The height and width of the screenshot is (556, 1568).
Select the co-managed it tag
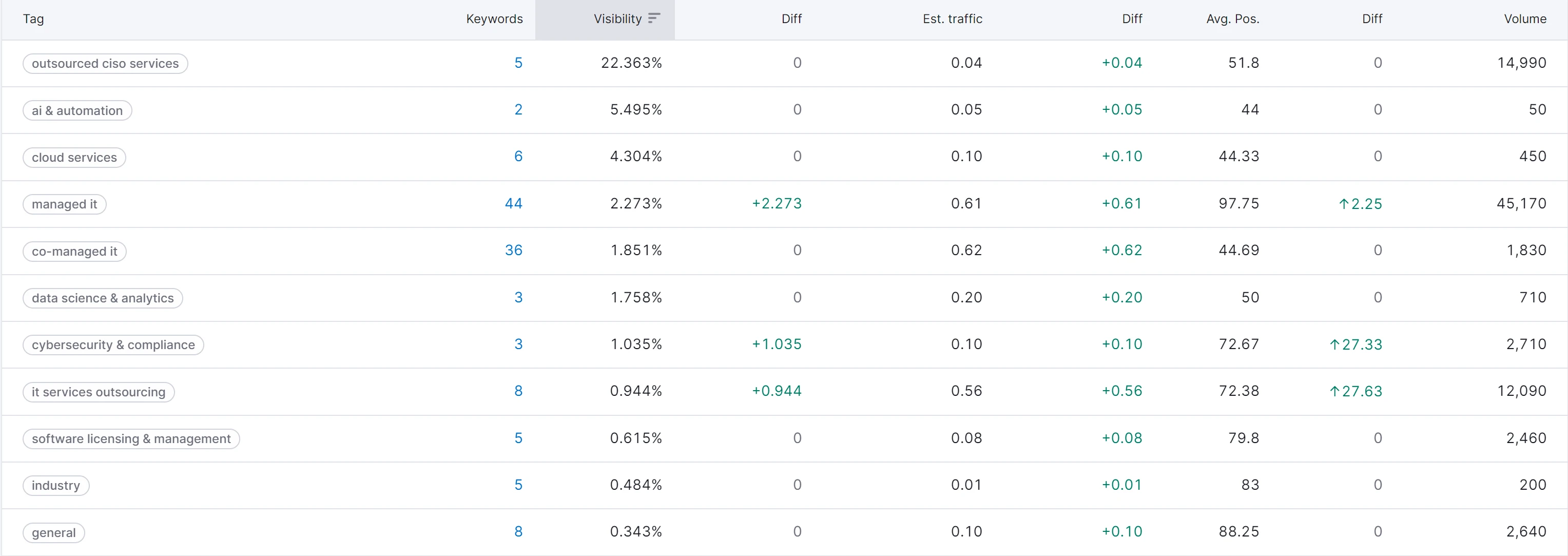[x=74, y=251]
